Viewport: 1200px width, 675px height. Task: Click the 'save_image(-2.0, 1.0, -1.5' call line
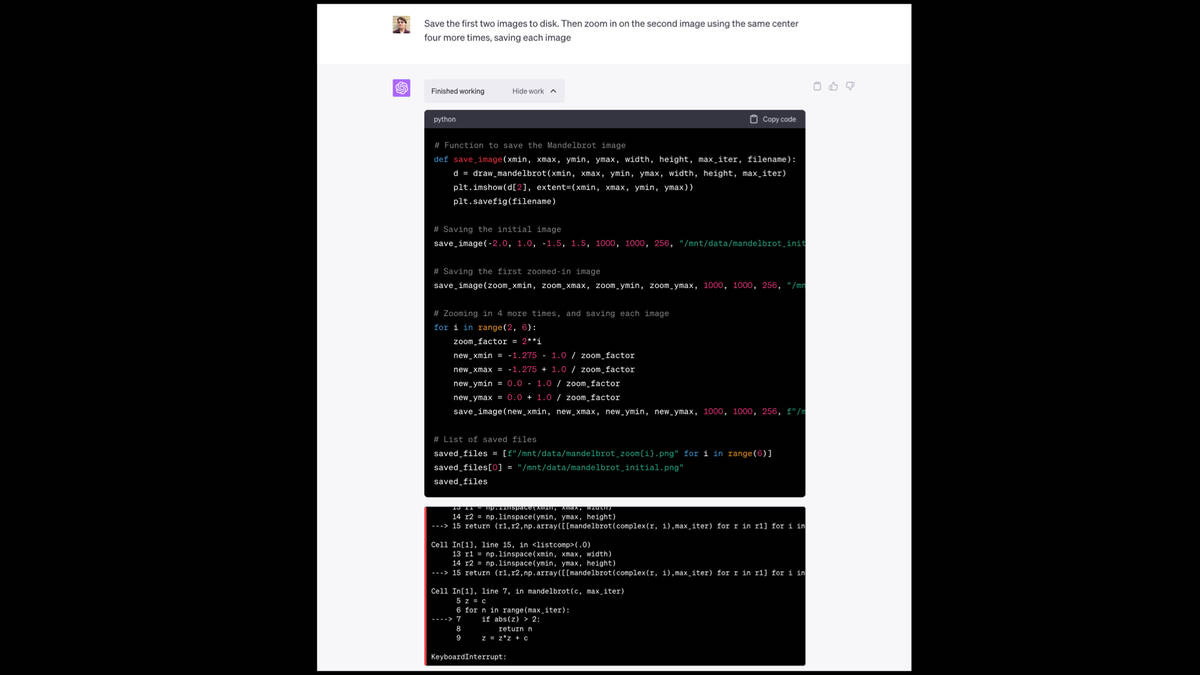pyautogui.click(x=619, y=243)
